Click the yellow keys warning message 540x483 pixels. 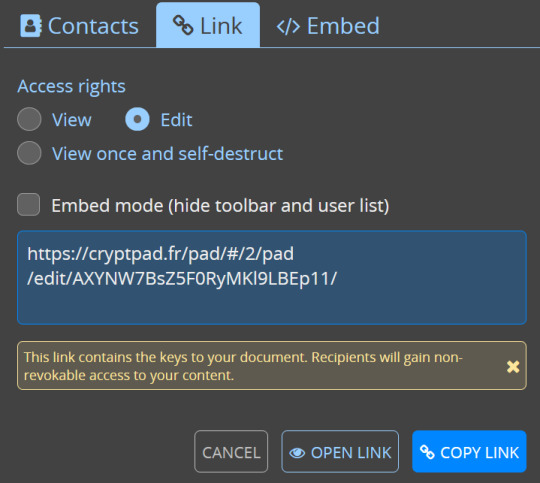click(272, 366)
